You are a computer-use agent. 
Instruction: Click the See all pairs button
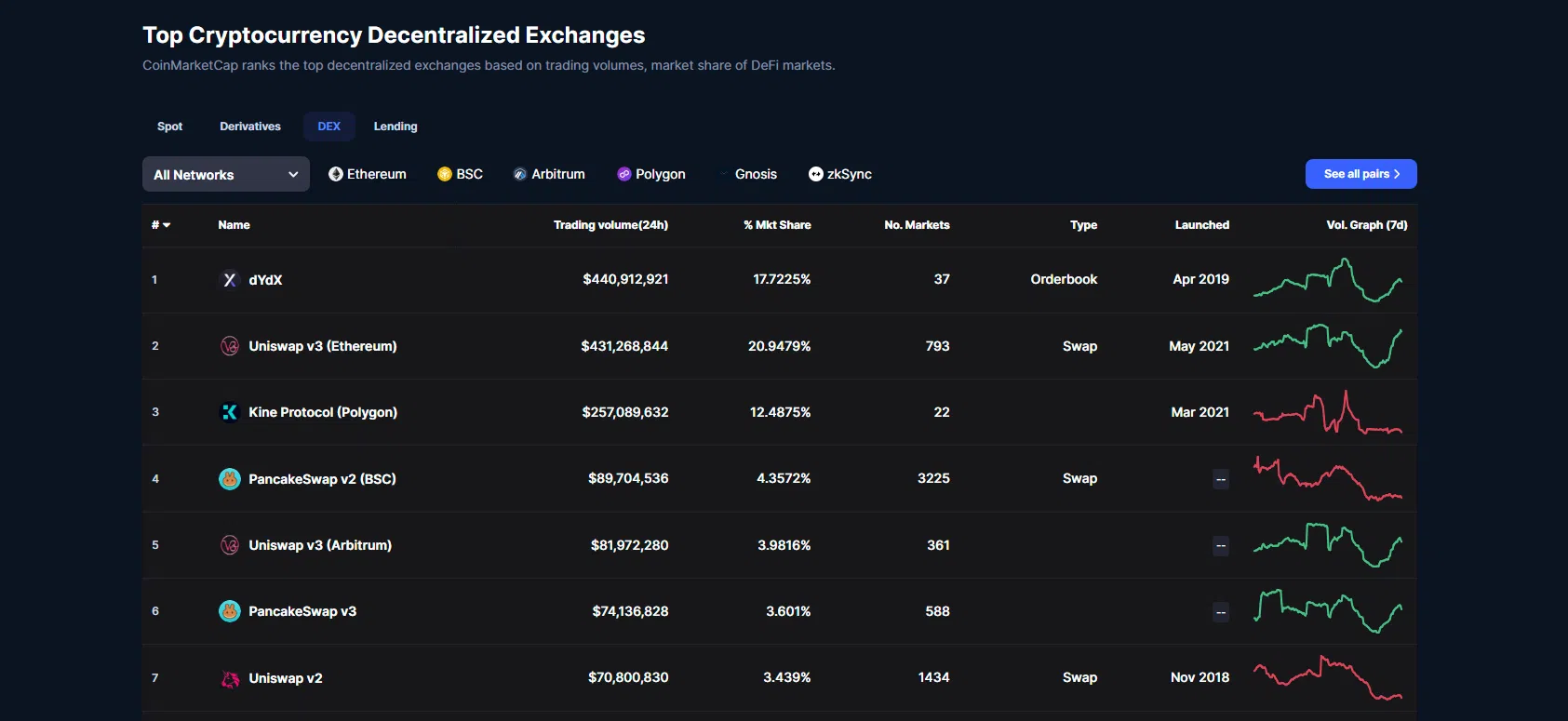1361,174
